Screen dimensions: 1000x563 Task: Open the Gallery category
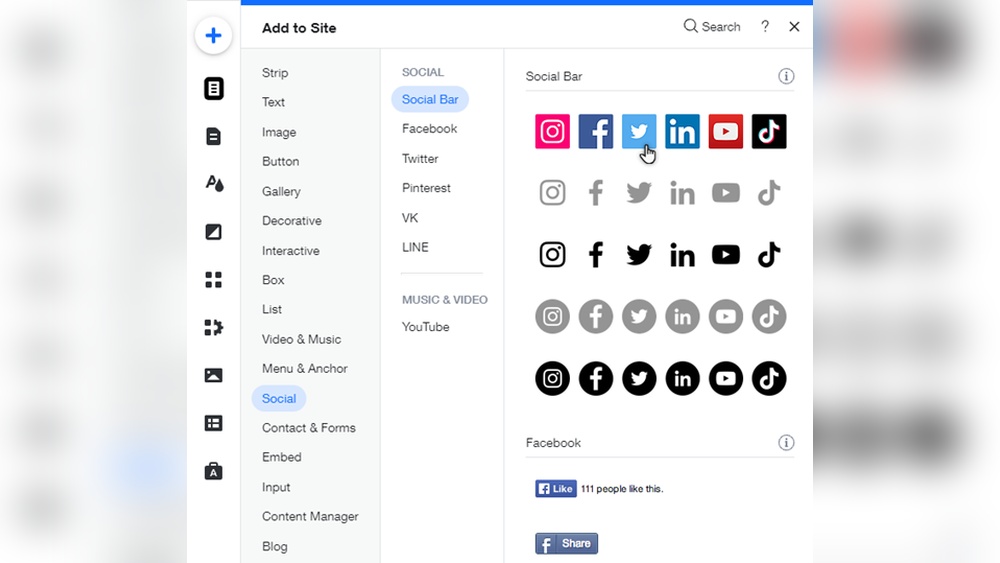pyautogui.click(x=281, y=191)
